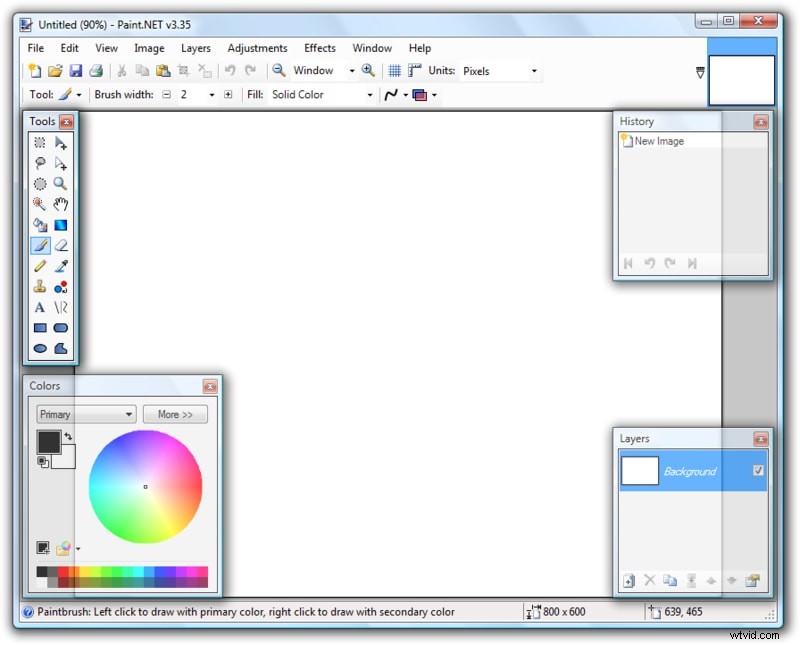Screen dimensions: 800x645
Task: Select the Paint Bucket tool
Action: point(40,224)
